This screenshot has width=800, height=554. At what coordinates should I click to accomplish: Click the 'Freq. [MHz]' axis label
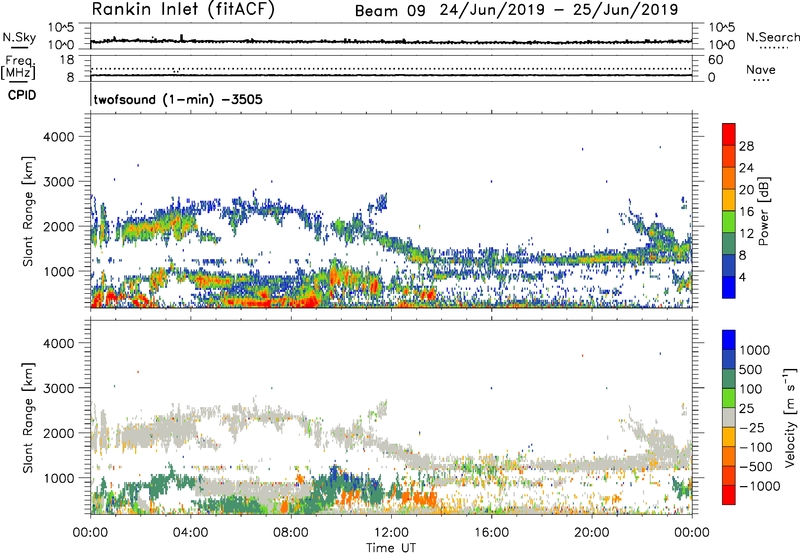coord(18,67)
